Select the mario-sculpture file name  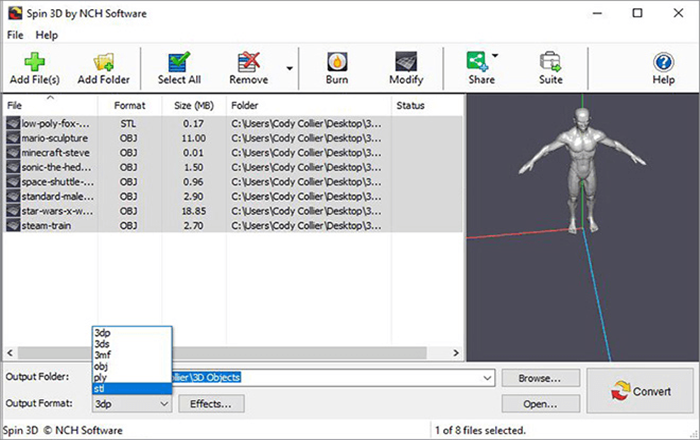click(x=55, y=138)
